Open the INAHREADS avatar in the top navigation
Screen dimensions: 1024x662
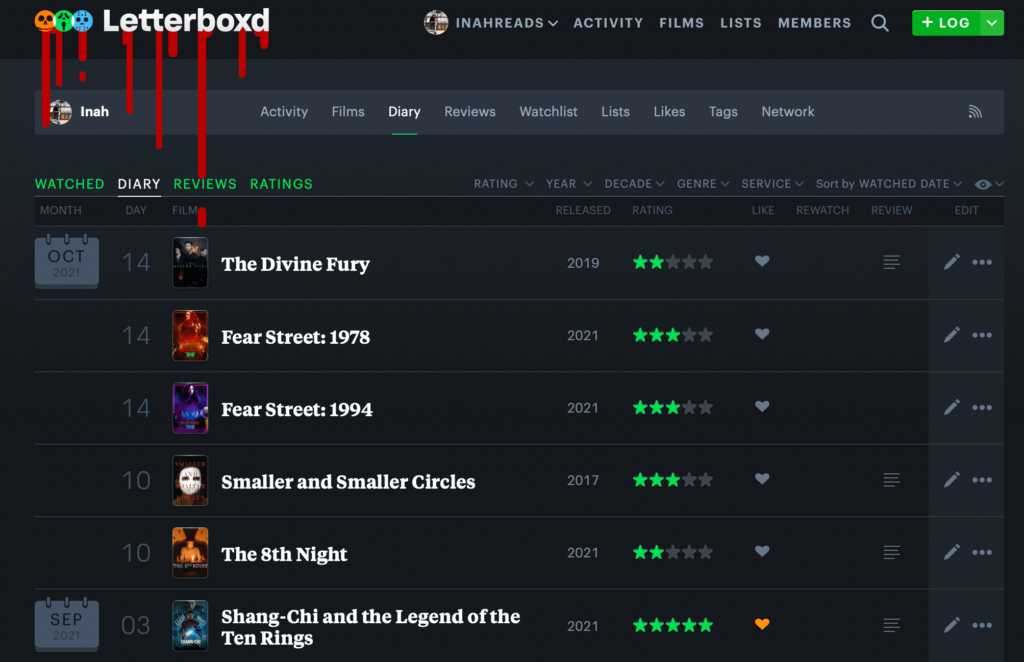436,23
